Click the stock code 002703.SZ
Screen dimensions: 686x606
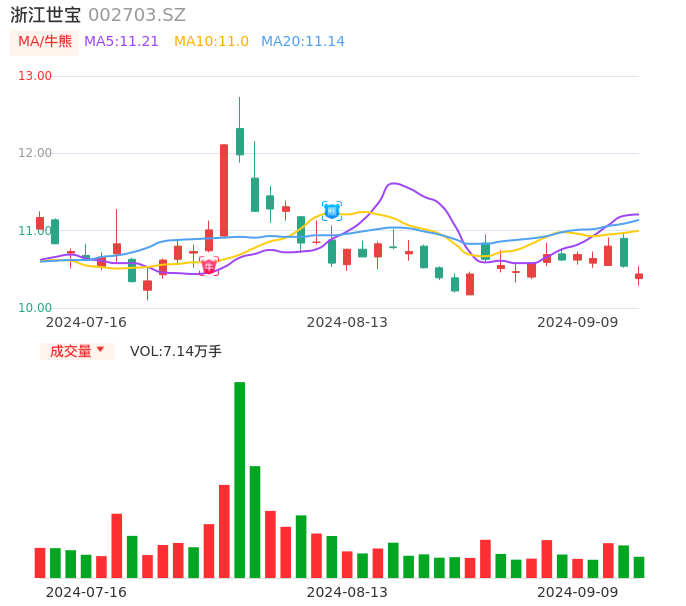click(137, 15)
